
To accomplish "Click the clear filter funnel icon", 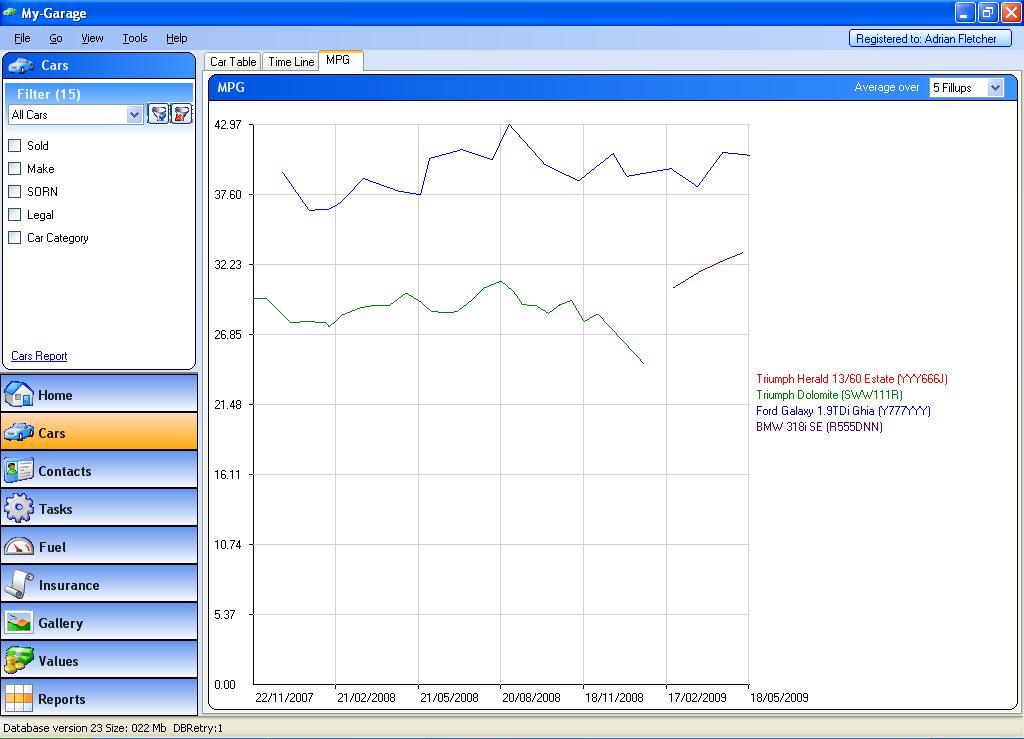I will (x=181, y=114).
